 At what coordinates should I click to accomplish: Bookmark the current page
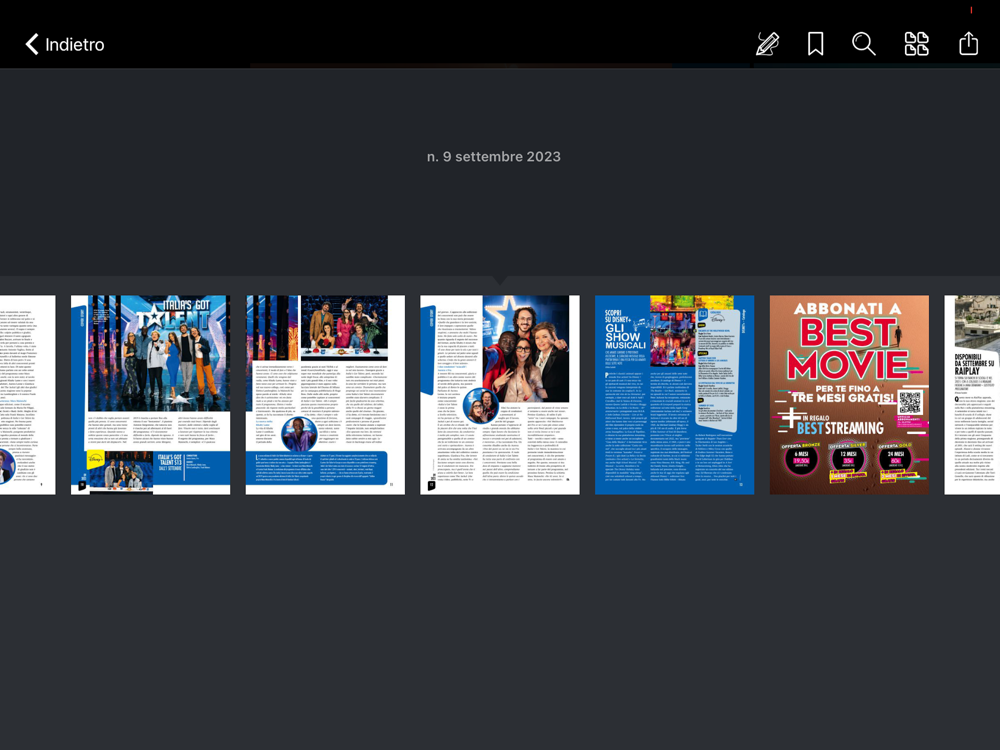click(815, 44)
